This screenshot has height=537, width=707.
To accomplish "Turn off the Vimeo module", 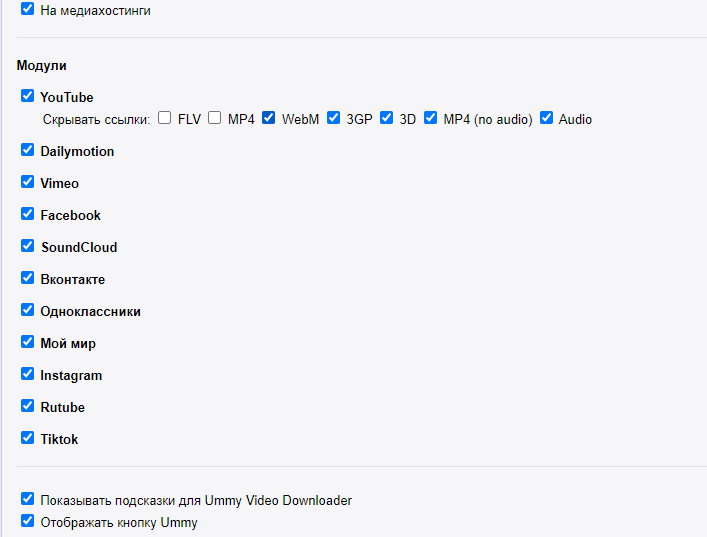I will [x=28, y=182].
